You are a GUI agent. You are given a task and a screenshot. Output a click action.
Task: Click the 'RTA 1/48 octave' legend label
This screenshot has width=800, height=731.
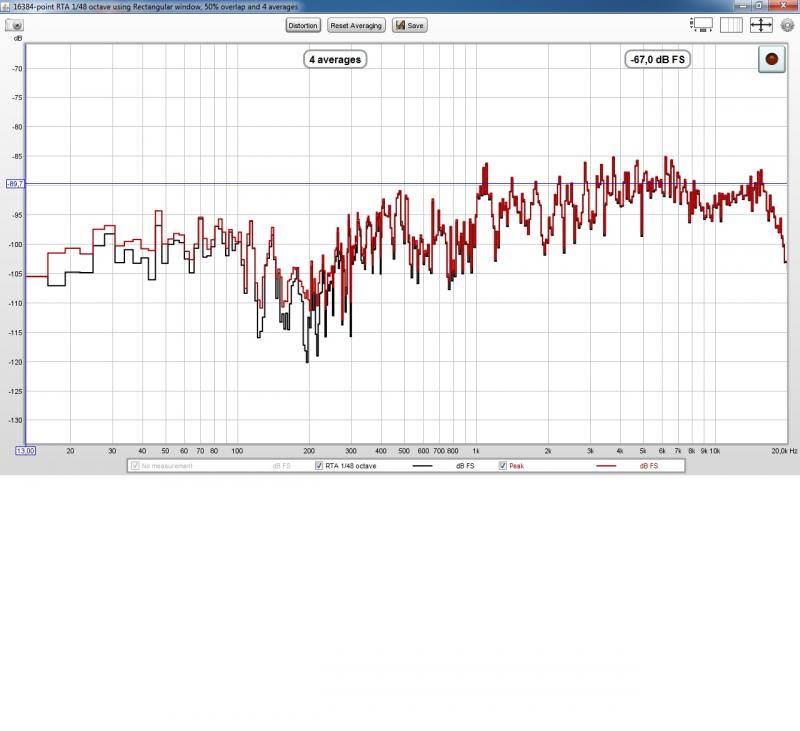pos(351,466)
